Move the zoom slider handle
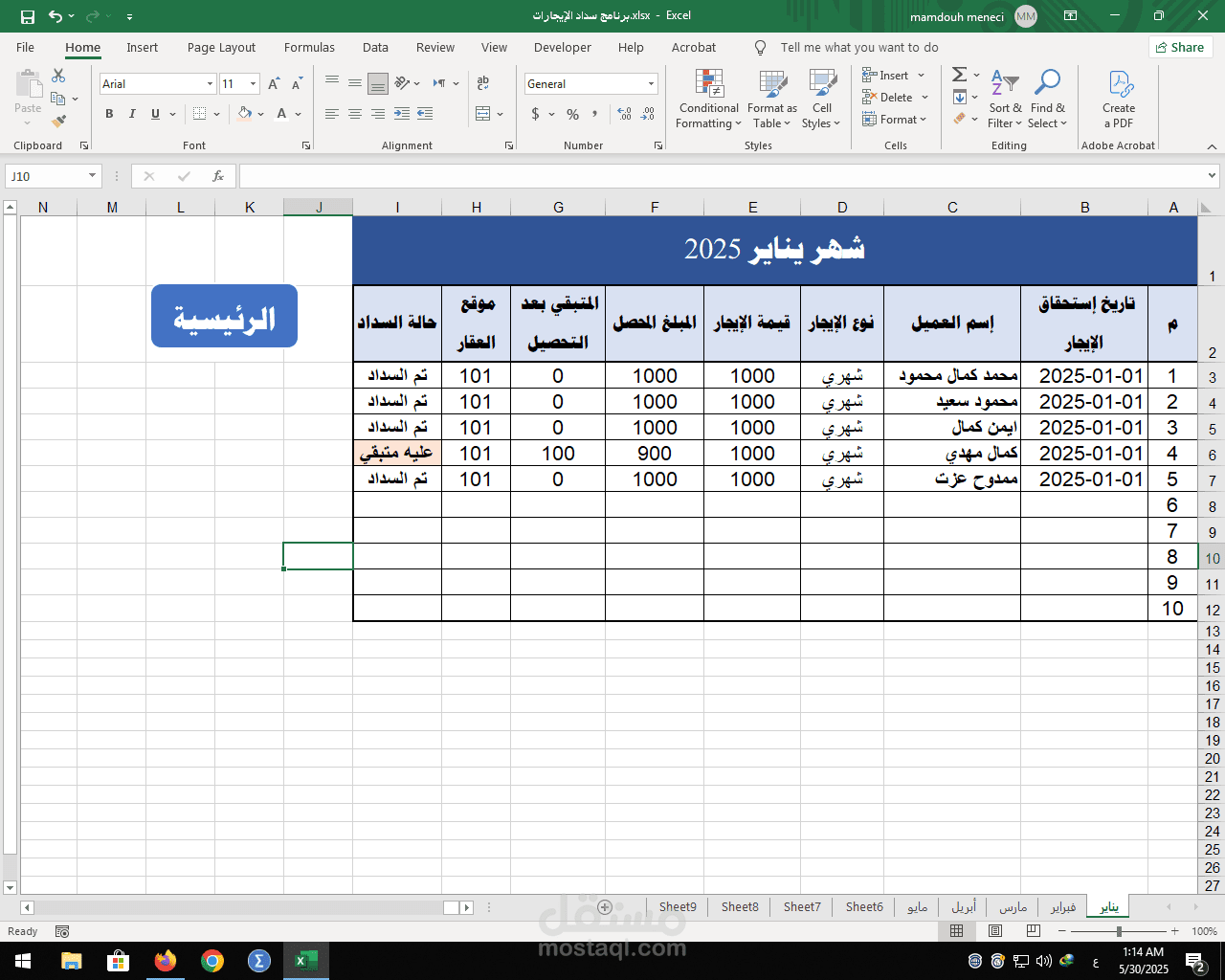 click(1119, 931)
